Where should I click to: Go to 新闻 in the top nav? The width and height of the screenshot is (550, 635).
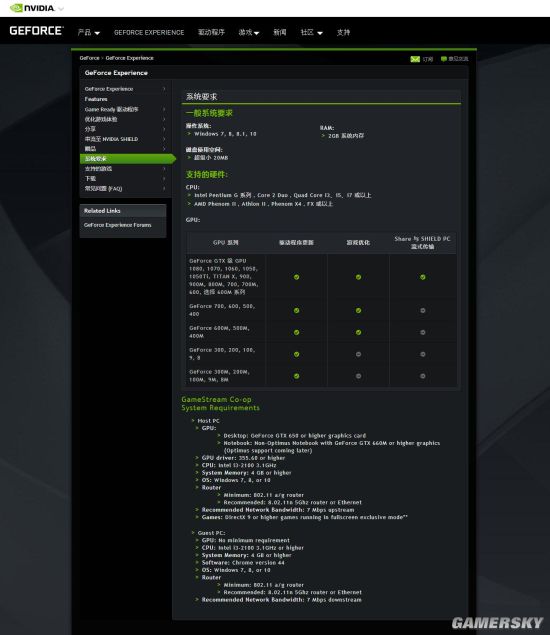coord(279,32)
